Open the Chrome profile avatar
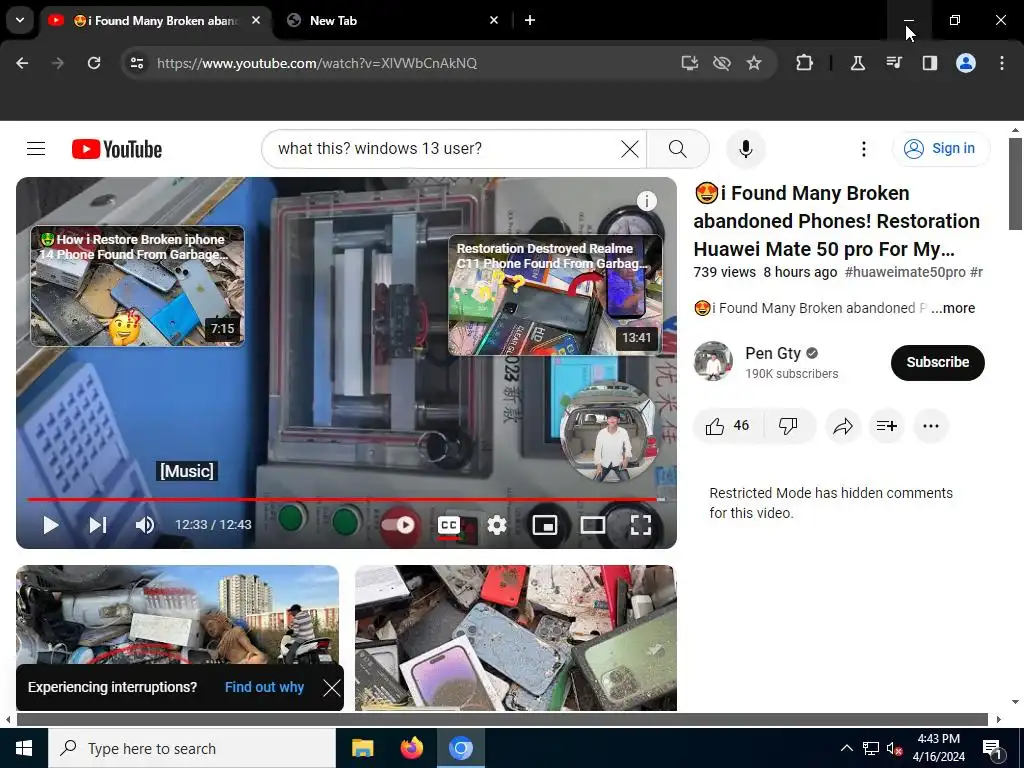Viewport: 1024px width, 768px height. pyautogui.click(x=966, y=63)
